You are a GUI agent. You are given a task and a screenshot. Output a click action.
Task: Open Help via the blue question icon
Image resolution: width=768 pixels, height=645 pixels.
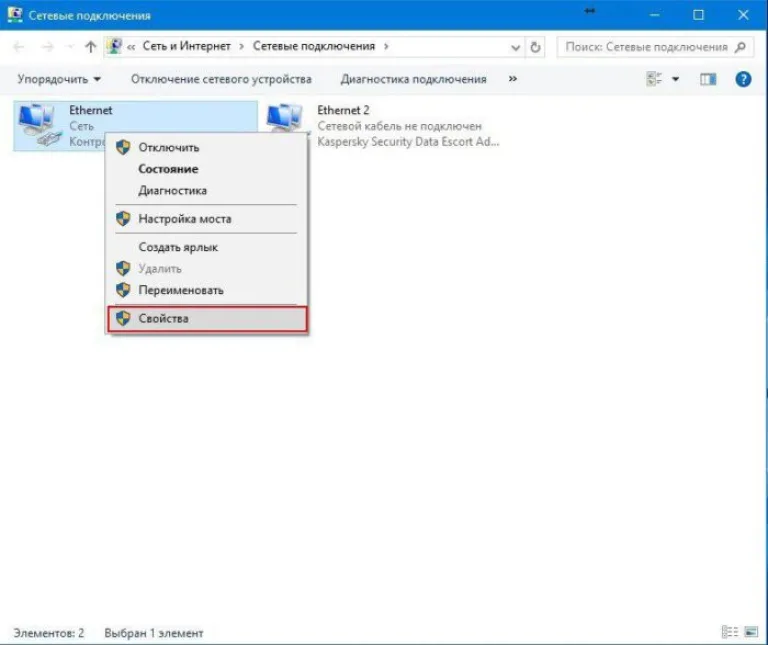[x=743, y=79]
